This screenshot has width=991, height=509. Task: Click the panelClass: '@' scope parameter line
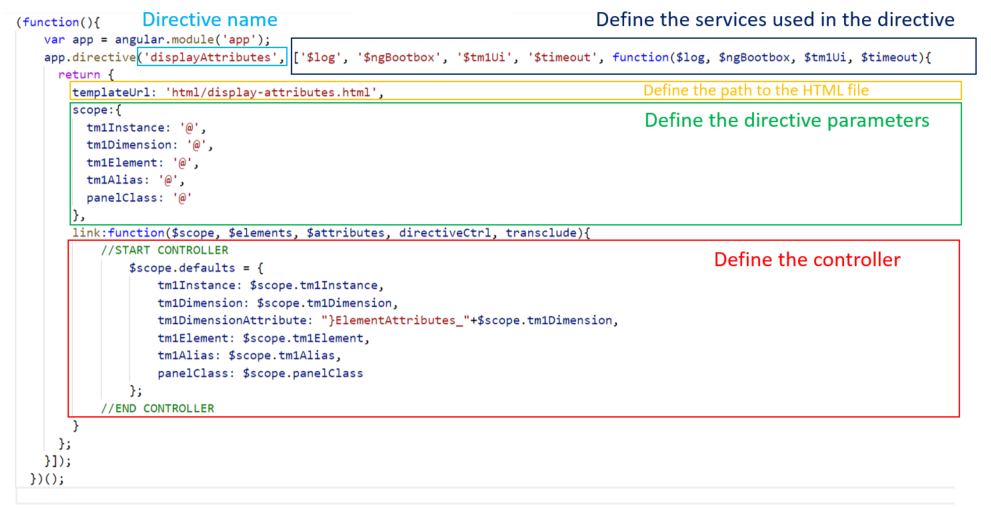coord(138,198)
